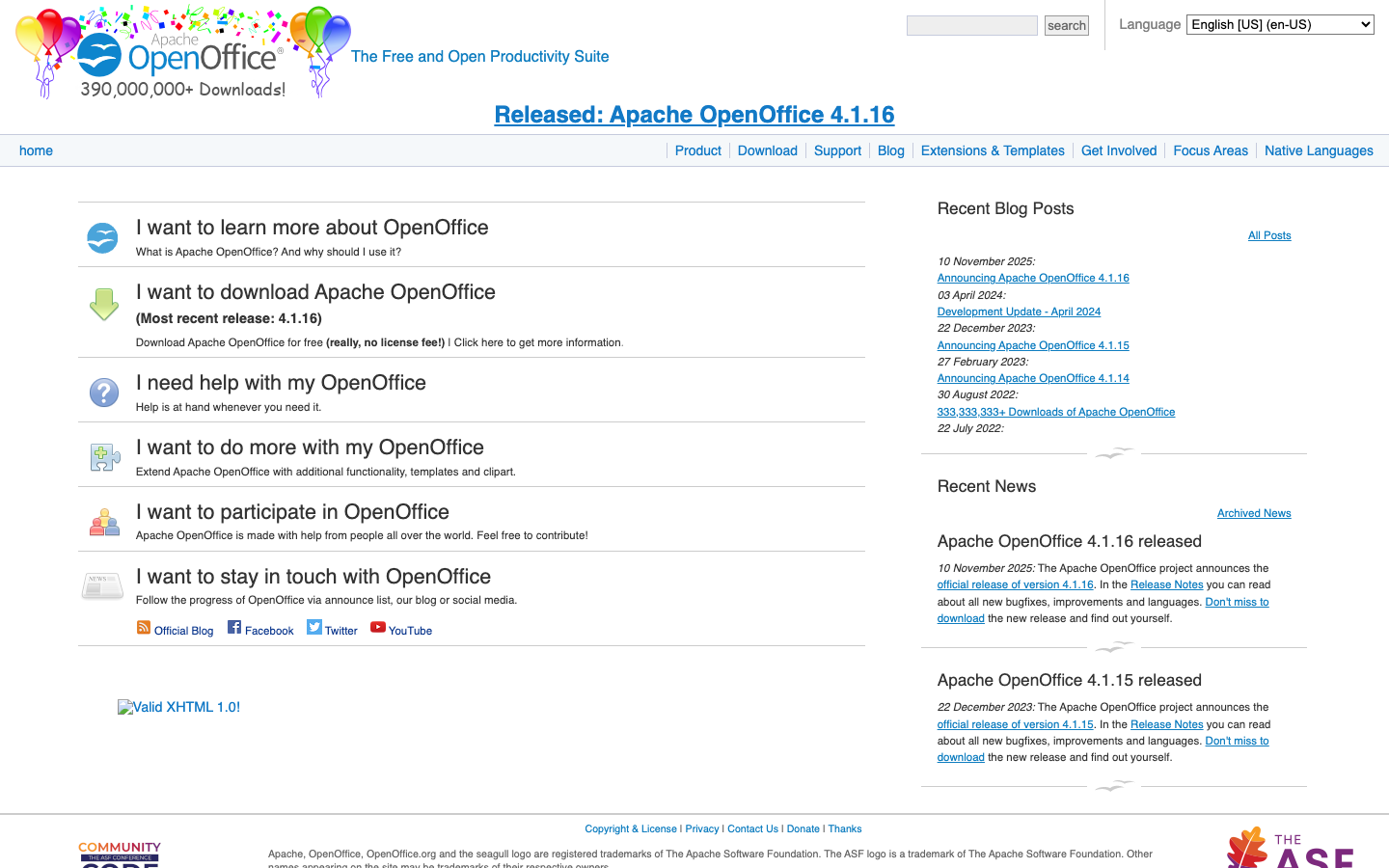This screenshot has width=1389, height=868.
Task: Open the Official Blog link
Action: pos(183,631)
